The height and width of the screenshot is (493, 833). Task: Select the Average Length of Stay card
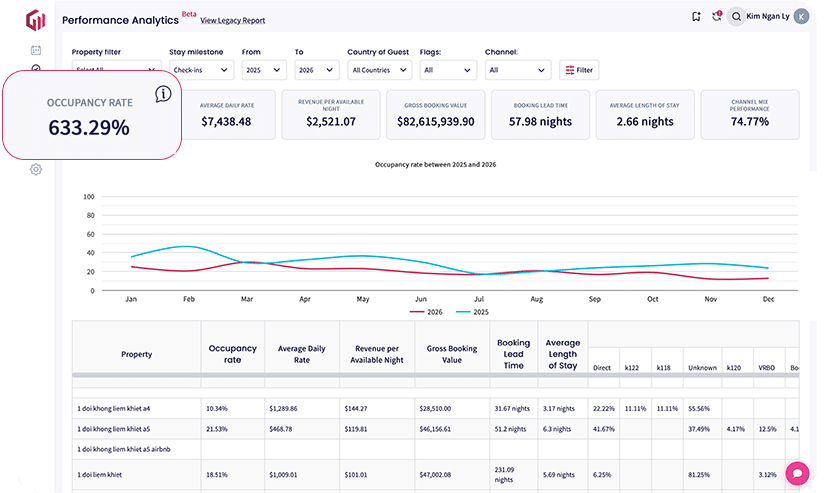[645, 115]
